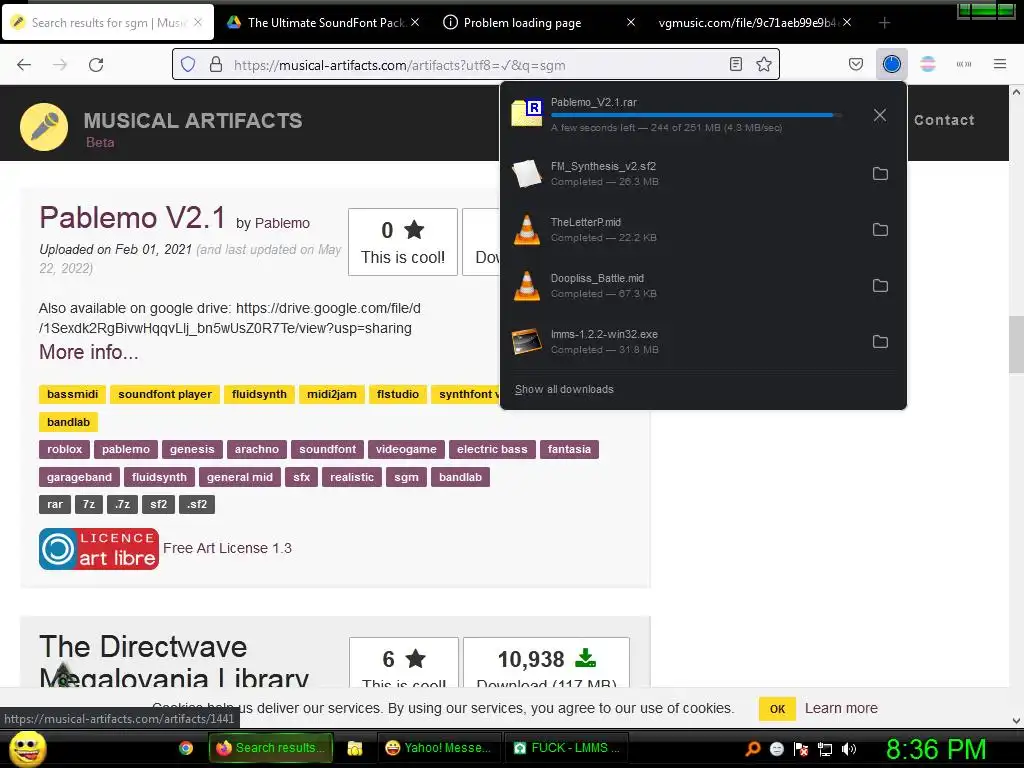View site padlock security info

pos(216,65)
